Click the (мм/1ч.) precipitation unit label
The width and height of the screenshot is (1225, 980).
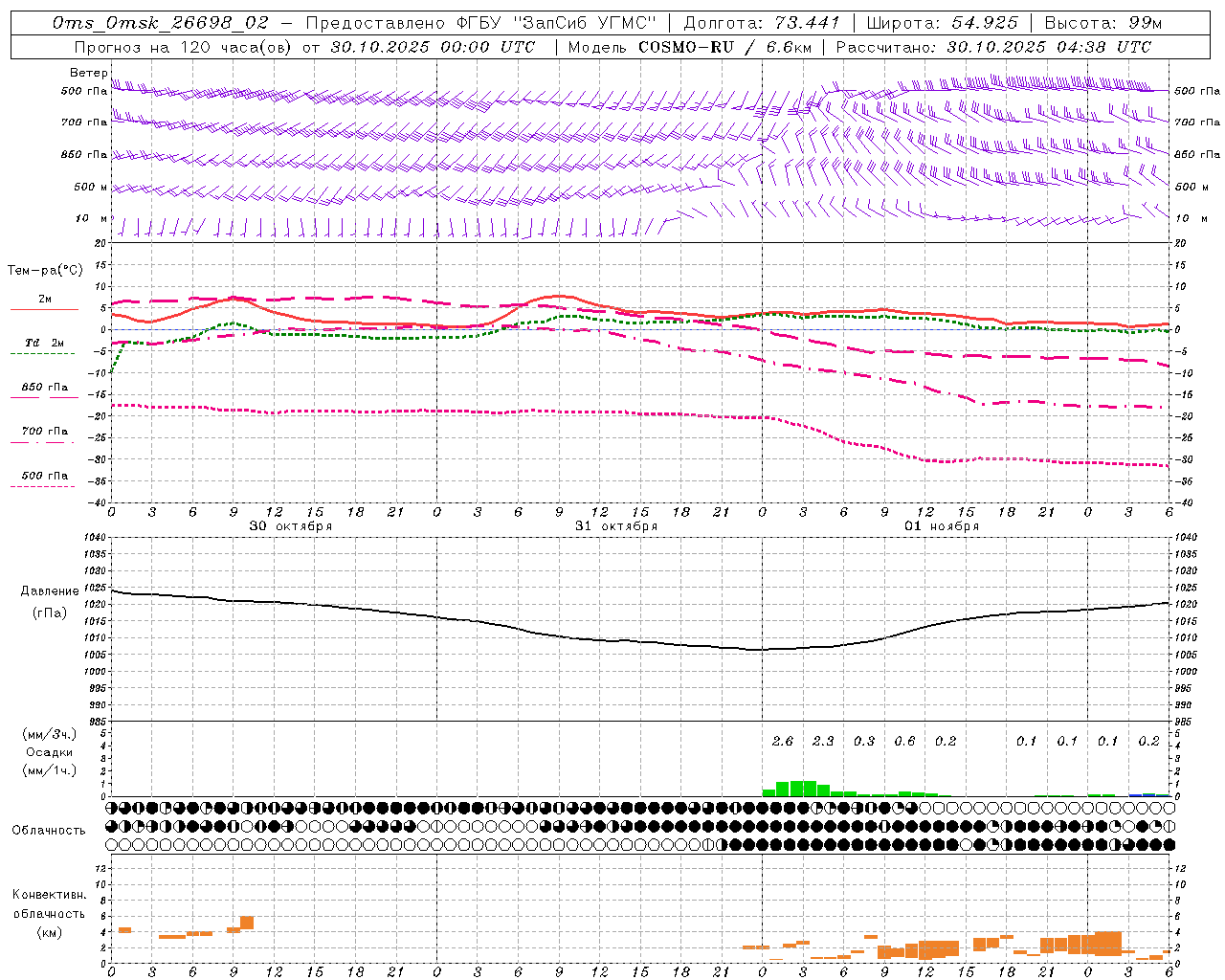coord(49,770)
